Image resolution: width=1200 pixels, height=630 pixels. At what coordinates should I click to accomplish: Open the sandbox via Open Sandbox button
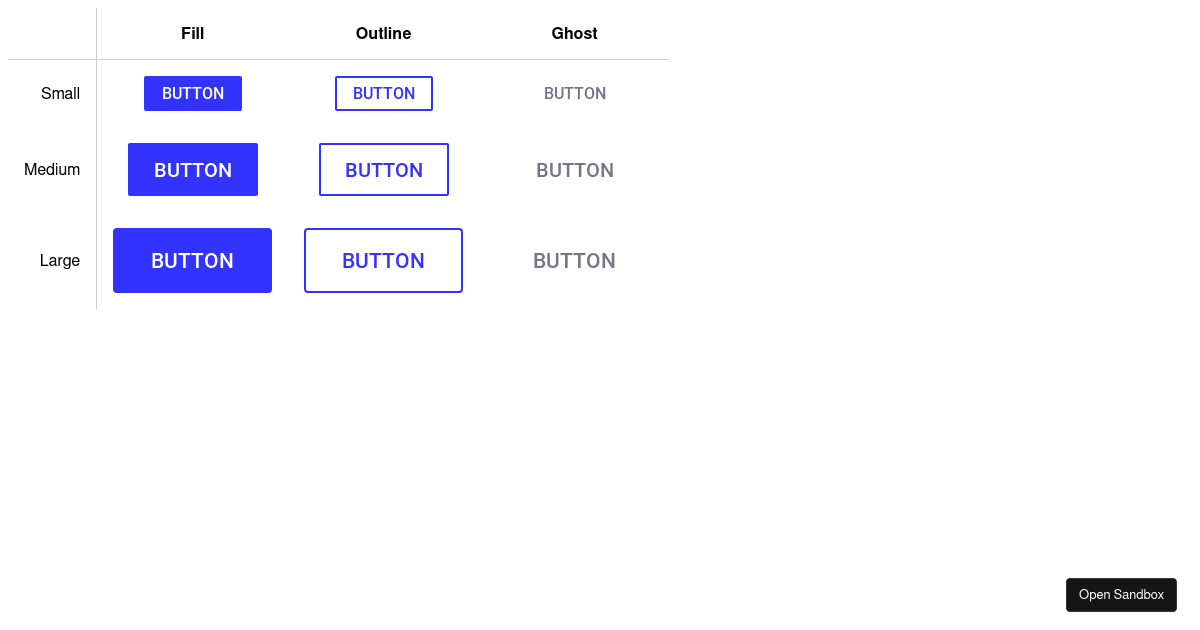[1121, 594]
